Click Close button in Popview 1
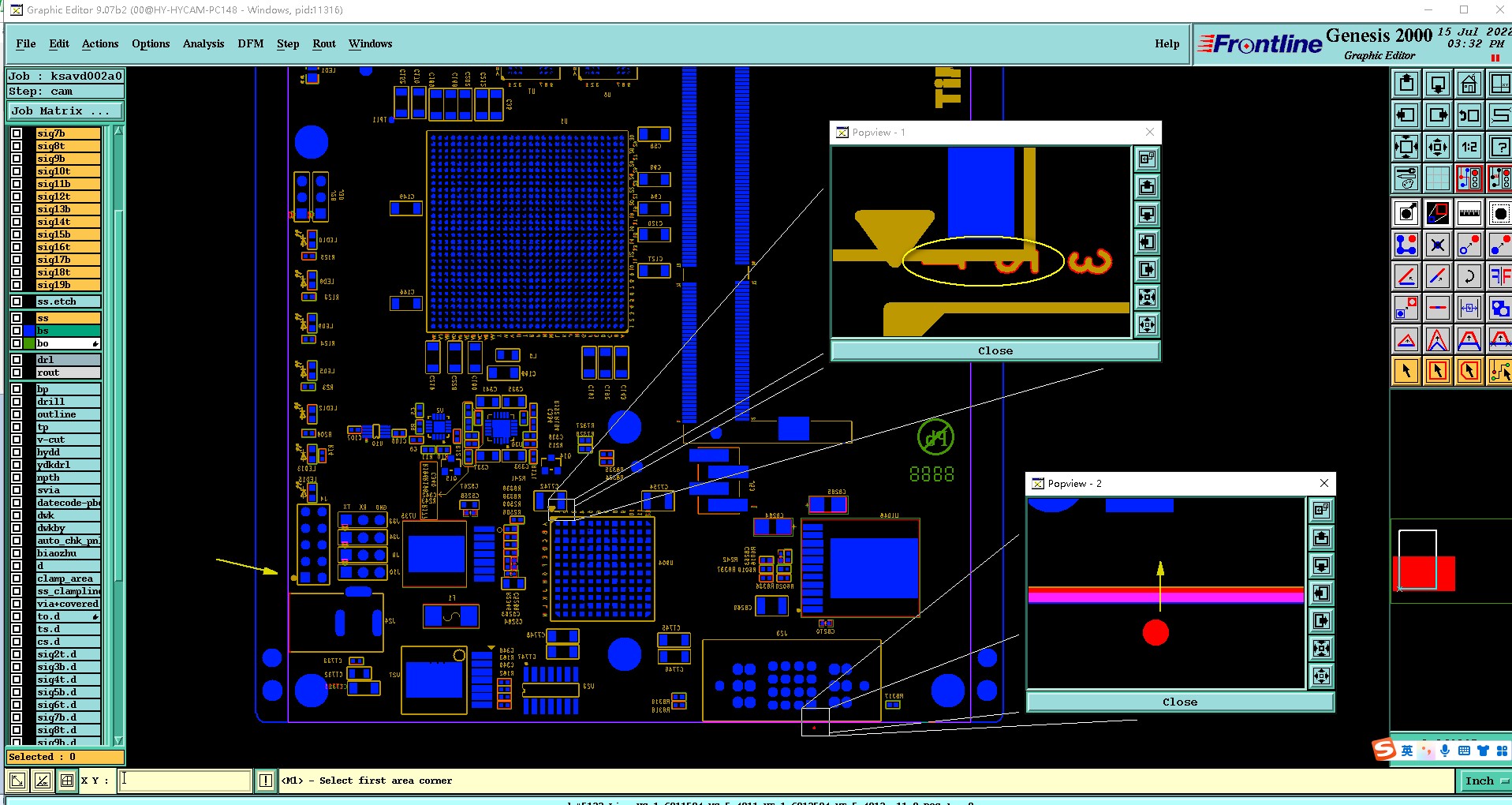The width and height of the screenshot is (1512, 805). point(995,350)
